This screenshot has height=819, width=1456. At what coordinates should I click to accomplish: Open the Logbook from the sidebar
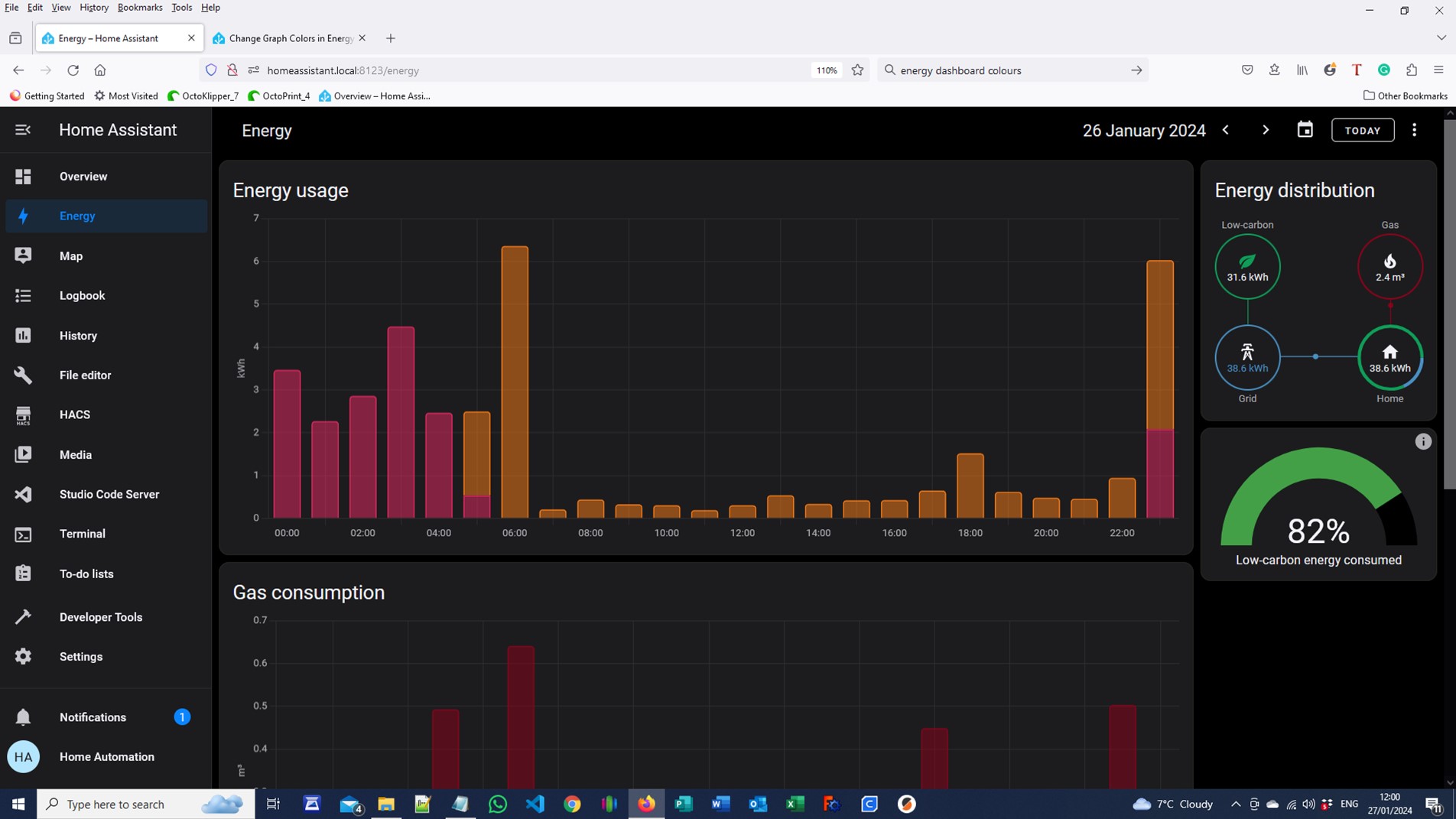pos(82,295)
